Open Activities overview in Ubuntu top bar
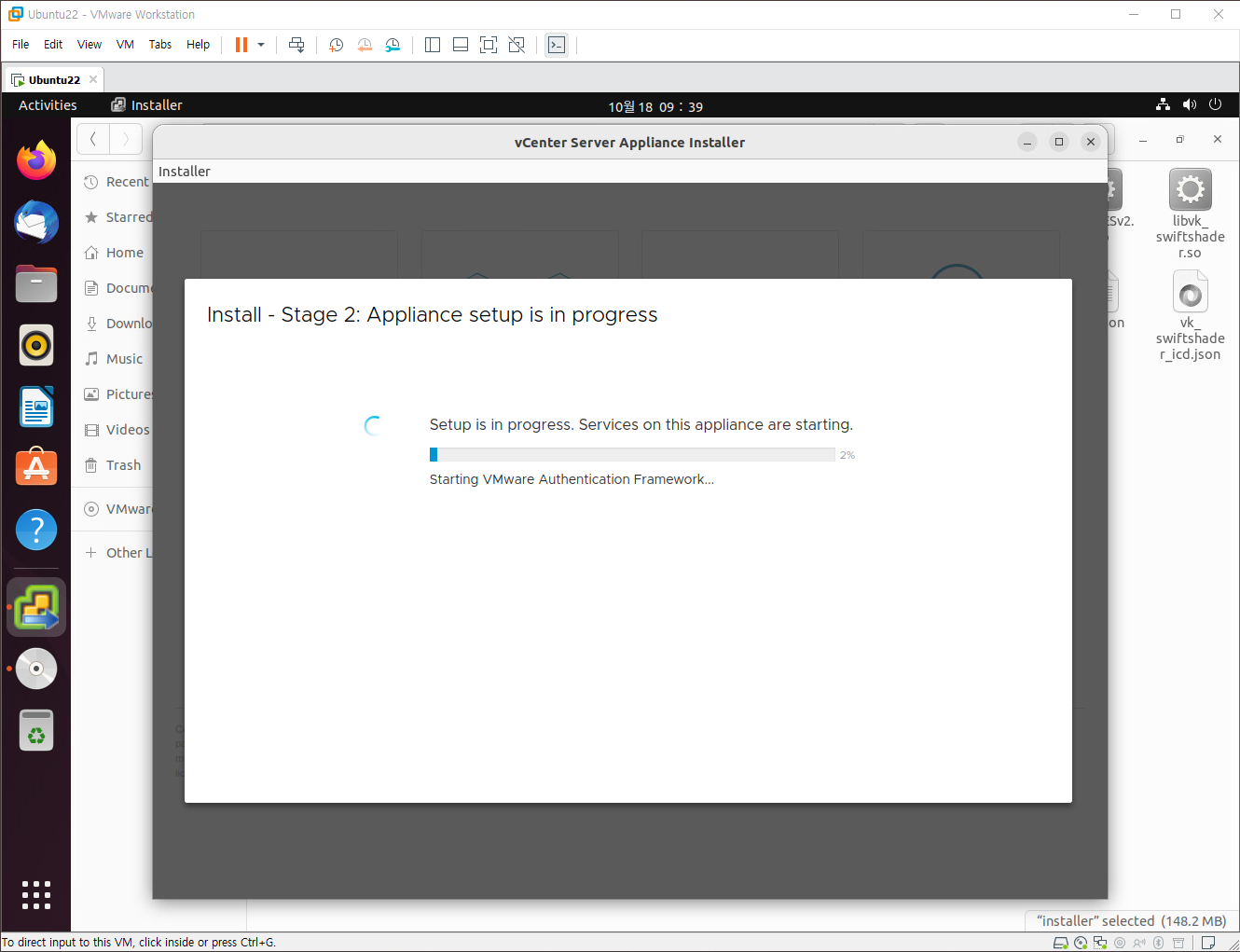 48,105
